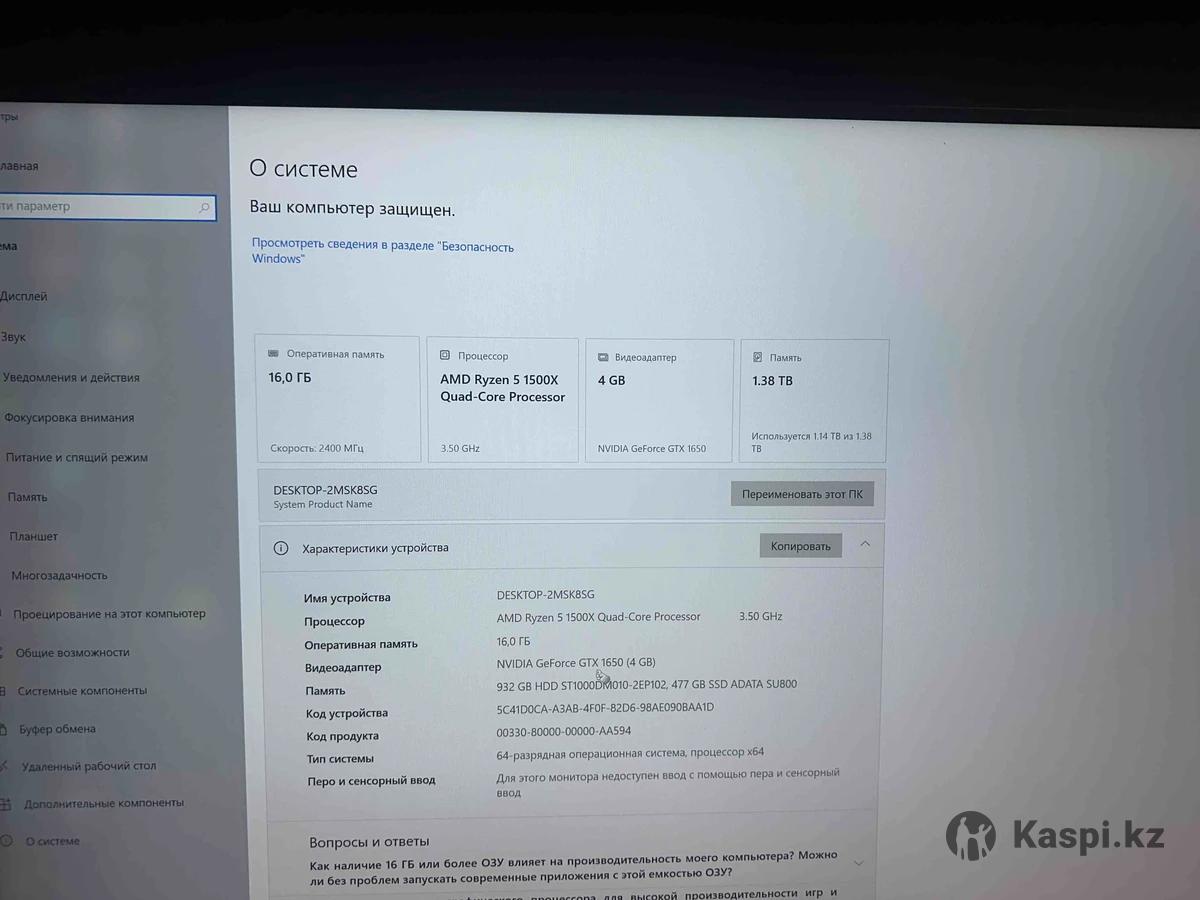Open Буфер обмена page
Image resolution: width=1200 pixels, height=900 pixels.
(57, 729)
